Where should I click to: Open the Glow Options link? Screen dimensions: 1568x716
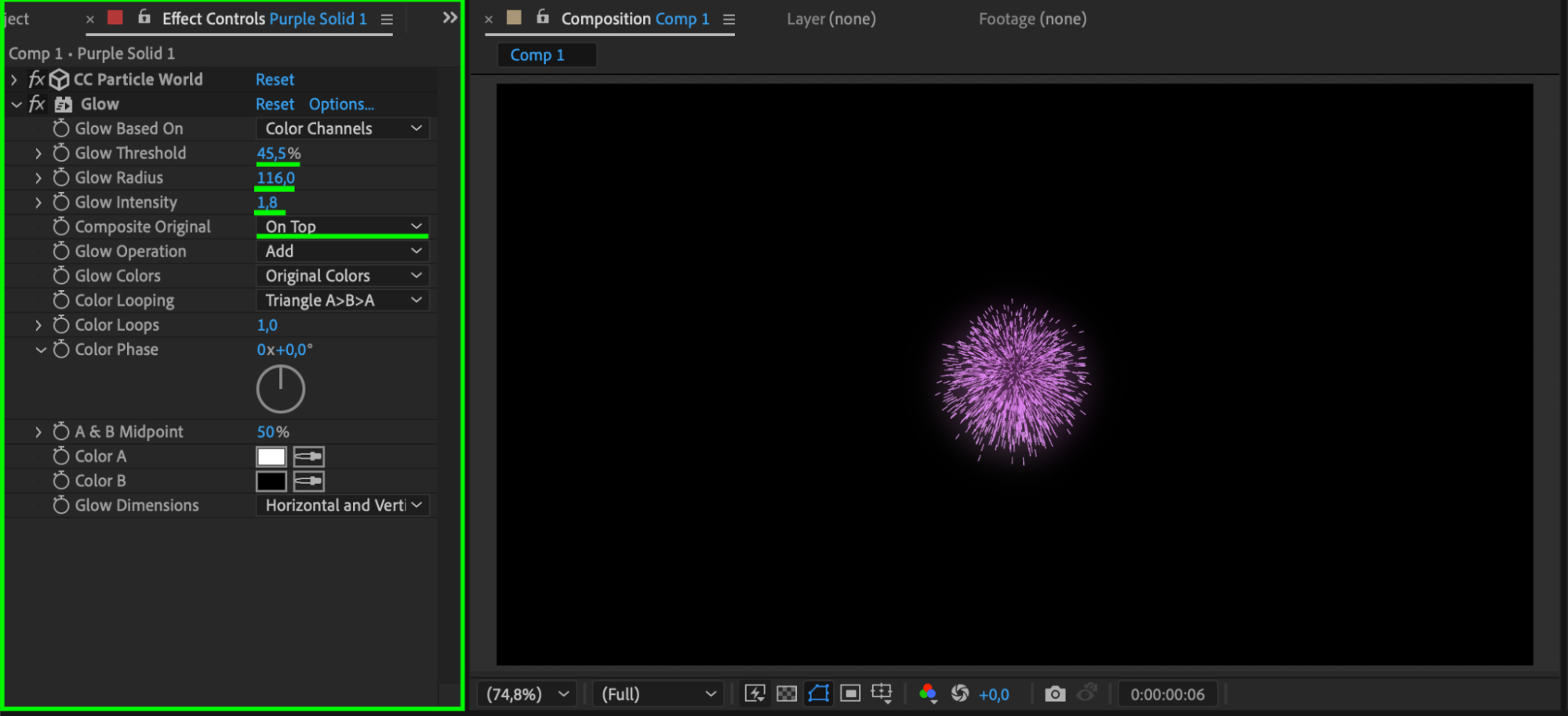pos(341,104)
